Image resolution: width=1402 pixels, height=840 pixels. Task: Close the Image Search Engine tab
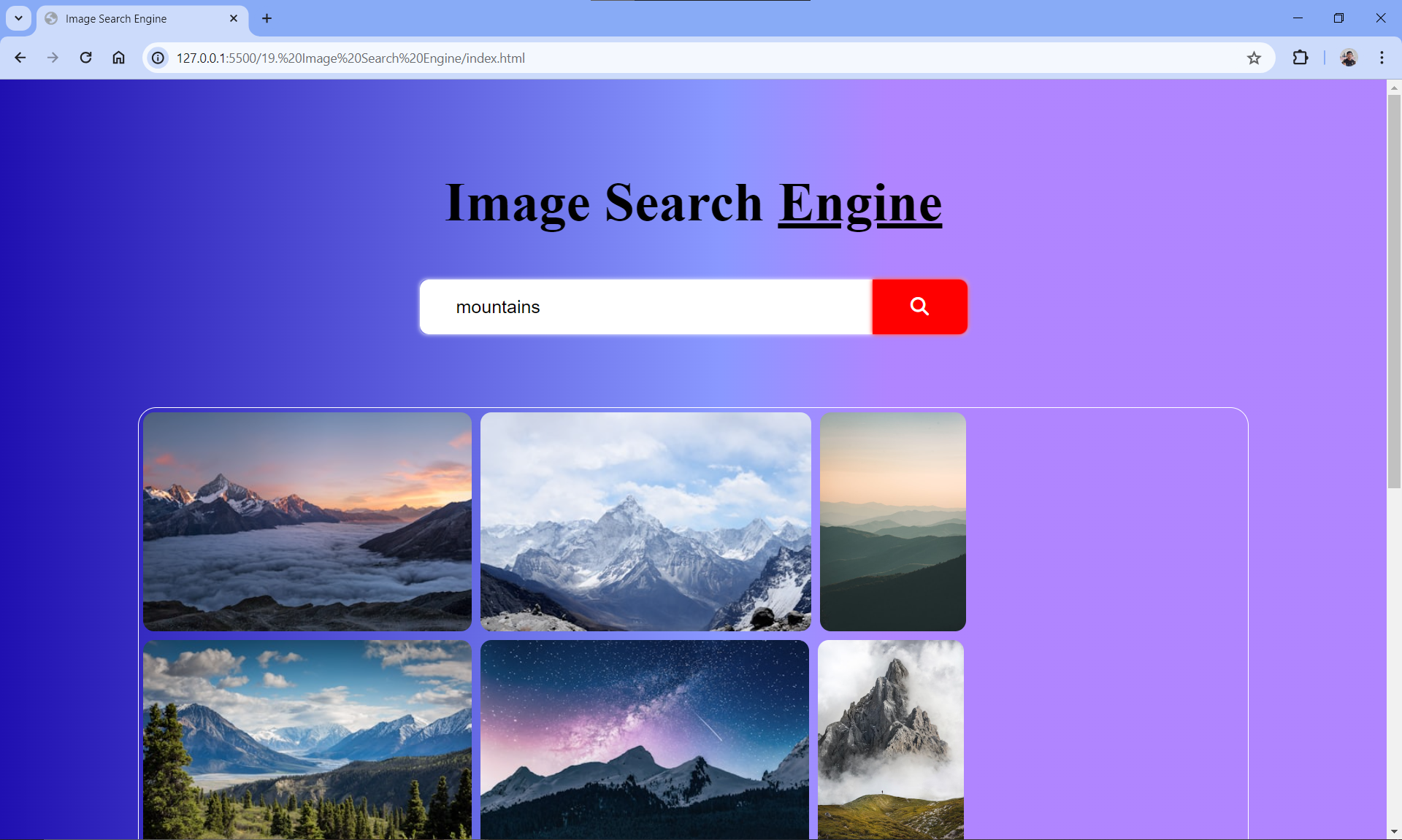coord(234,18)
